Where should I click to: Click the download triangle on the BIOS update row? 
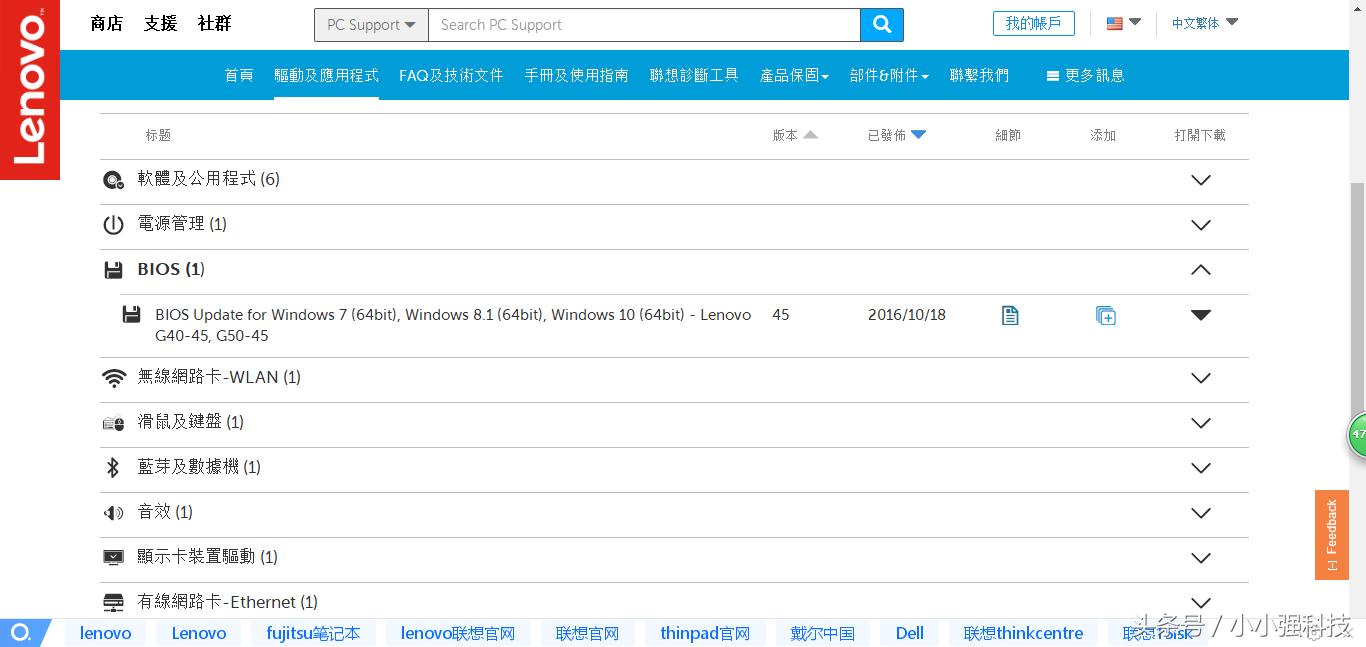click(1200, 314)
